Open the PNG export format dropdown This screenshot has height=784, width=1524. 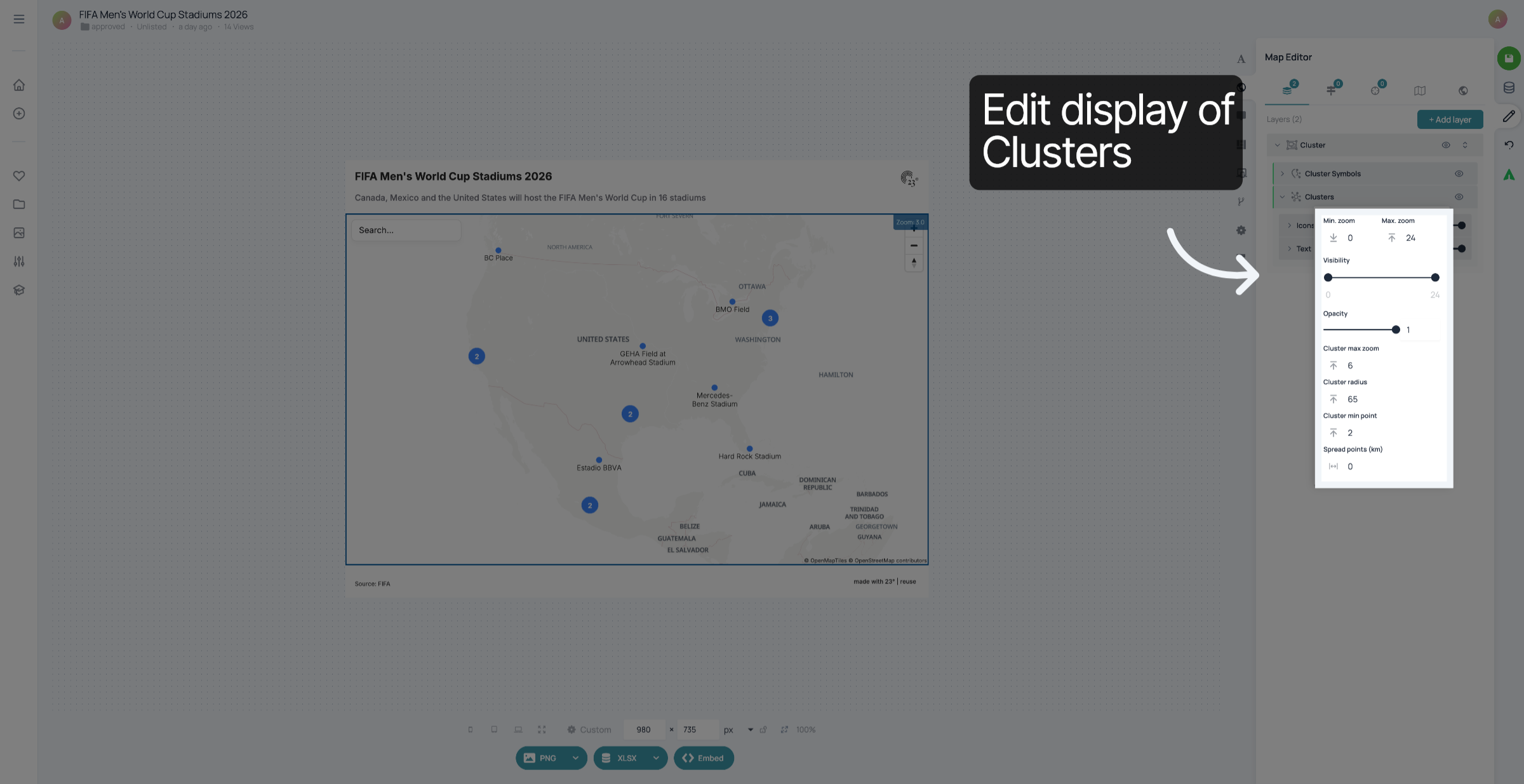point(575,758)
